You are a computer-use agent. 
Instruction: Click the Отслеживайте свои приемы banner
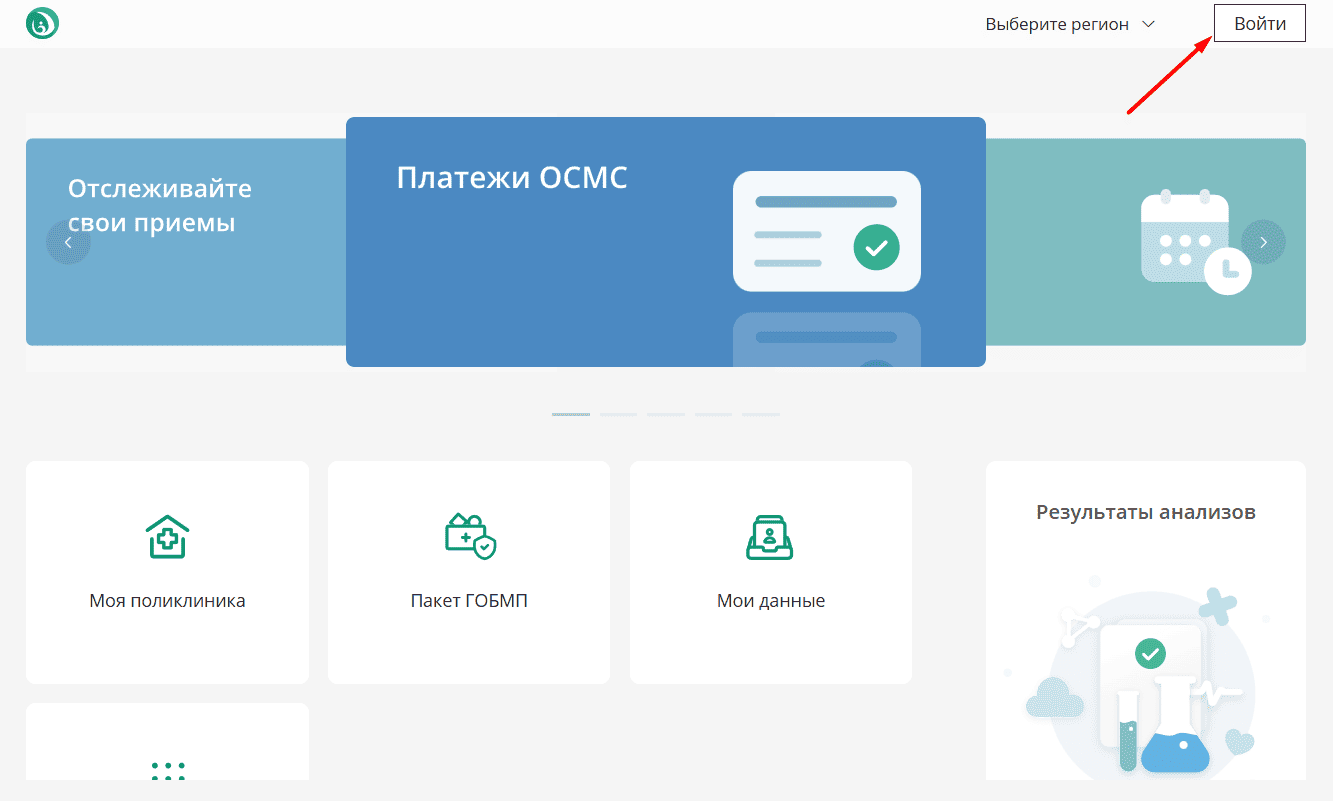coord(160,206)
